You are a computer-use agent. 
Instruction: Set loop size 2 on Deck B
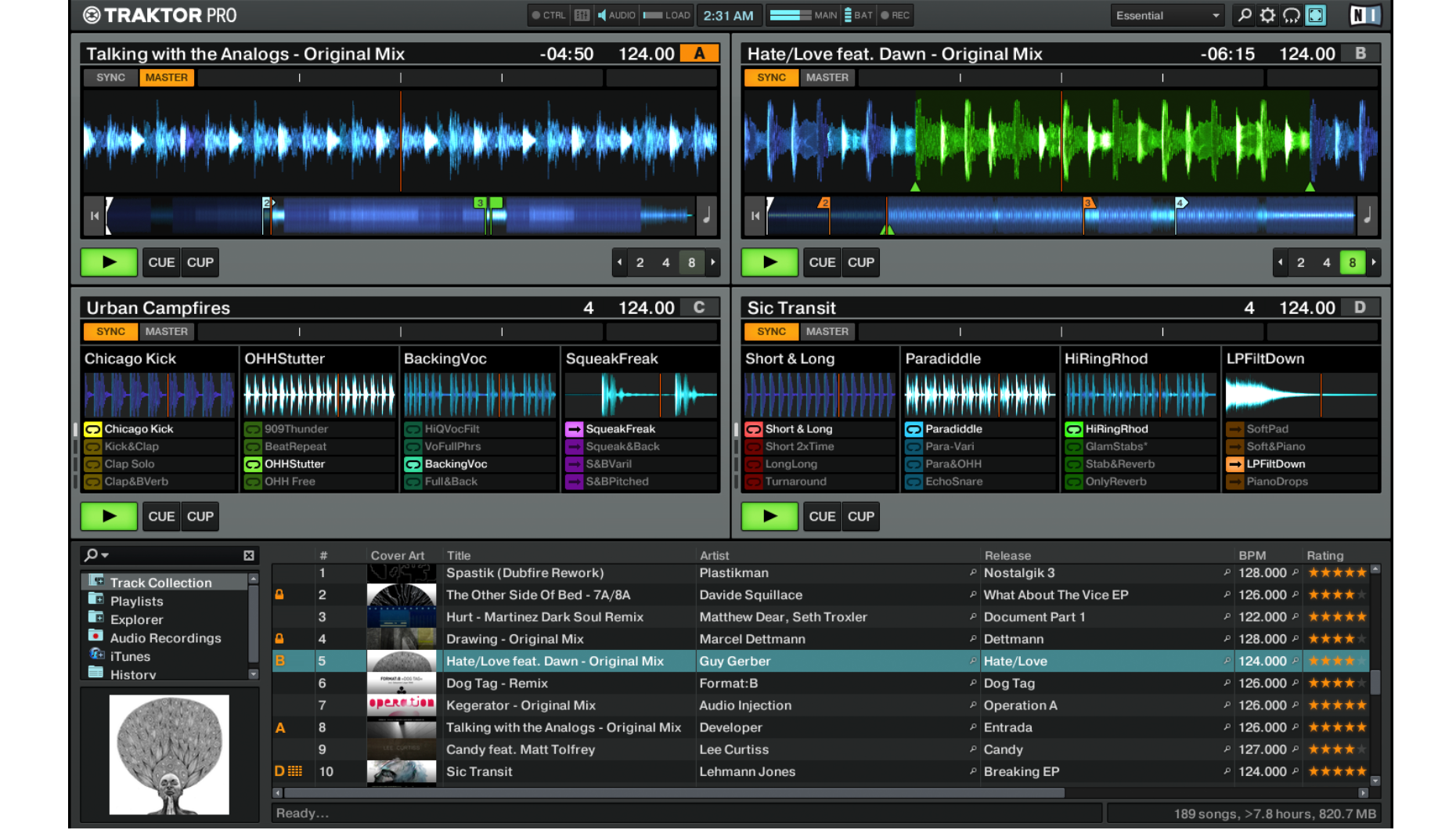click(x=1301, y=262)
